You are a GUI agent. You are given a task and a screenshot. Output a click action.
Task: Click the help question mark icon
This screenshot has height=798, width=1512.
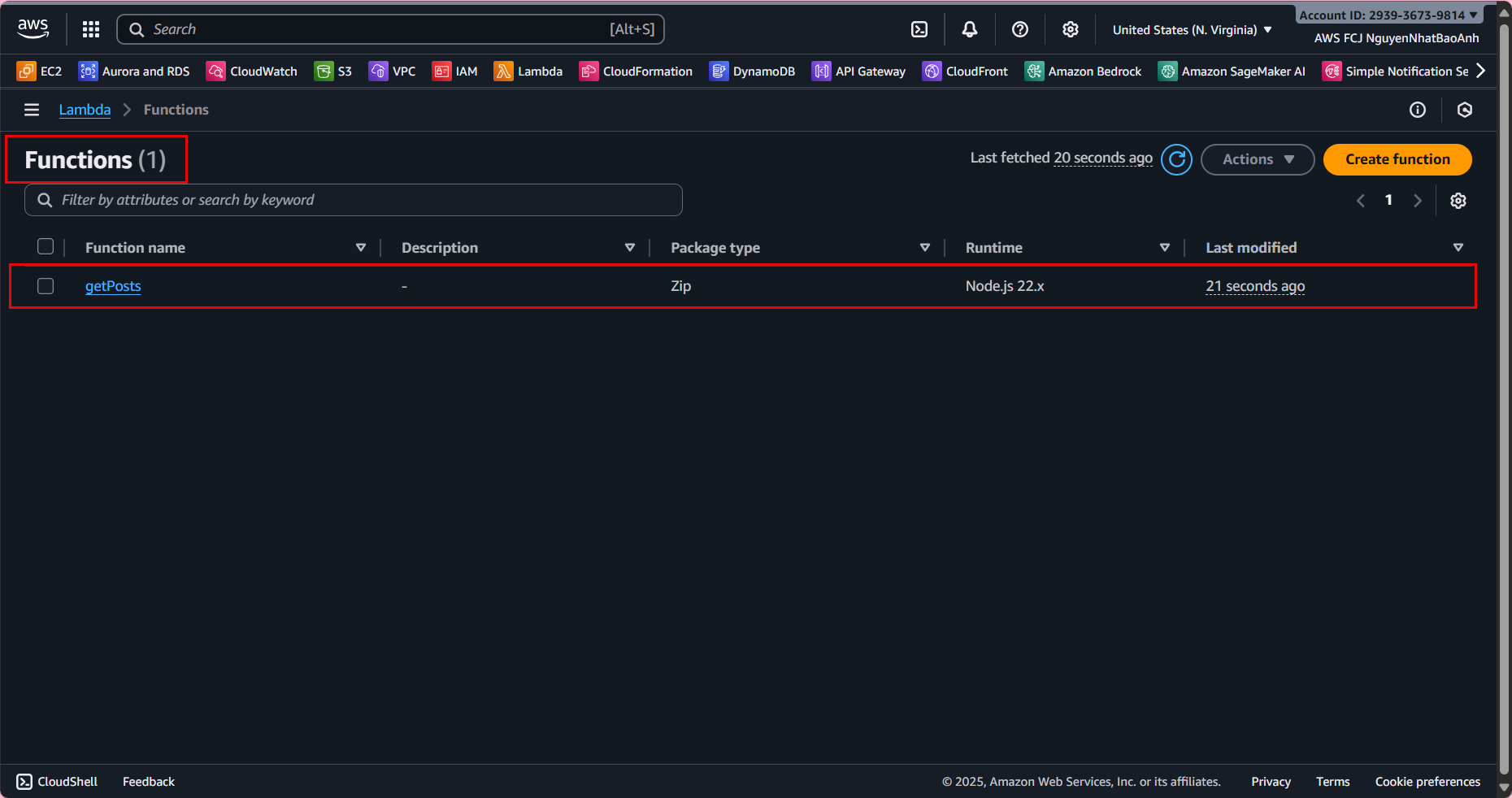pyautogui.click(x=1019, y=29)
